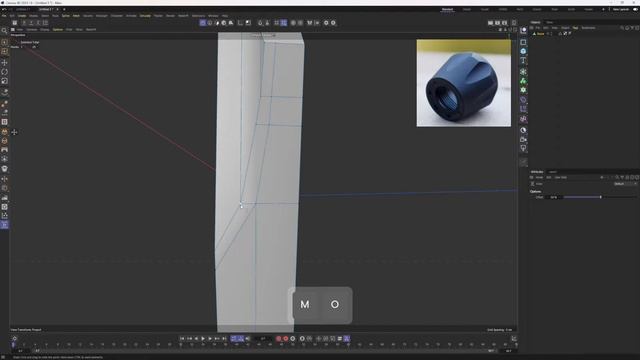This screenshot has height=360, width=640.
Task: Click the checkered tag on the object row
Action: (565, 33)
